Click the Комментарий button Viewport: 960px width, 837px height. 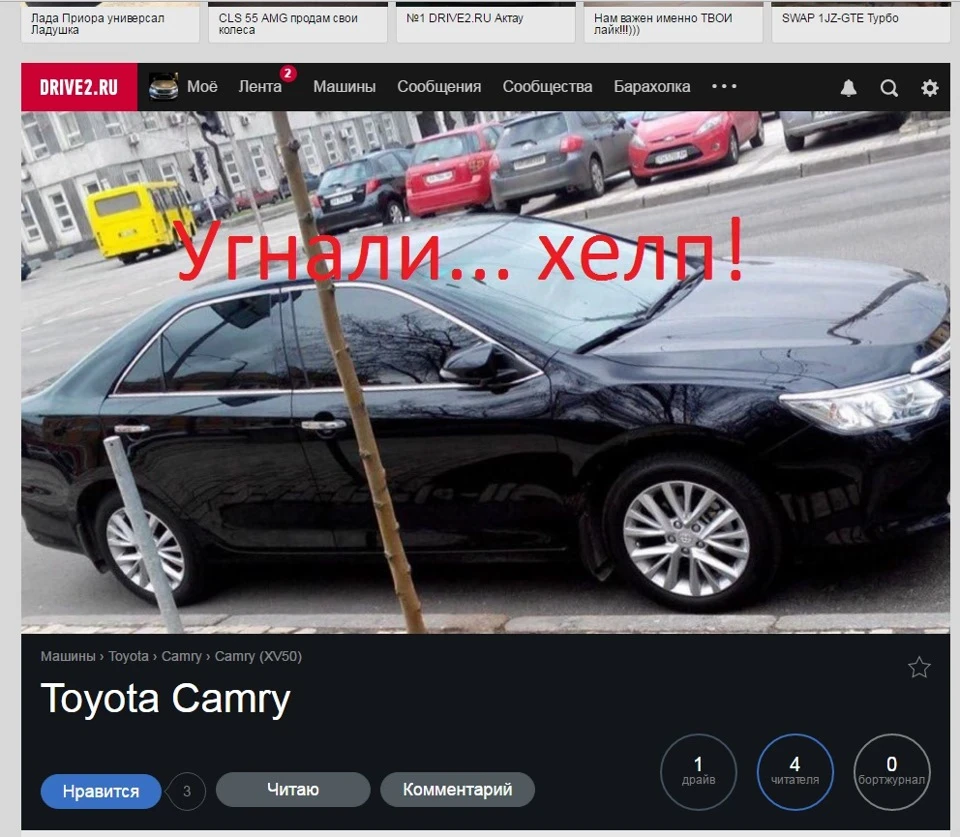coord(457,789)
